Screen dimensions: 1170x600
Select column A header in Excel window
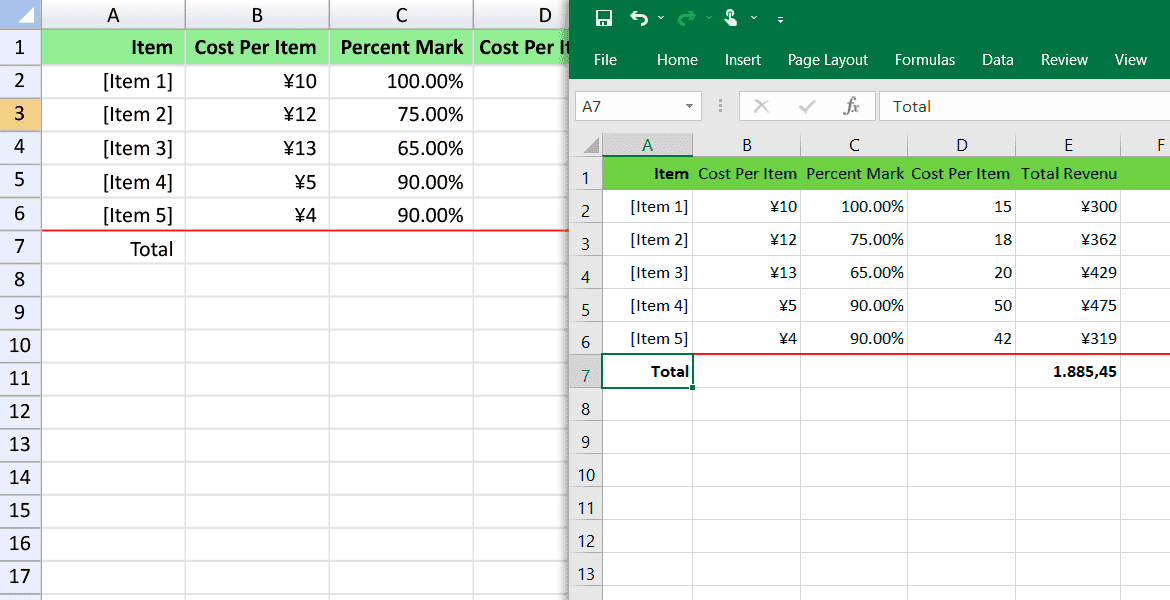(647, 146)
